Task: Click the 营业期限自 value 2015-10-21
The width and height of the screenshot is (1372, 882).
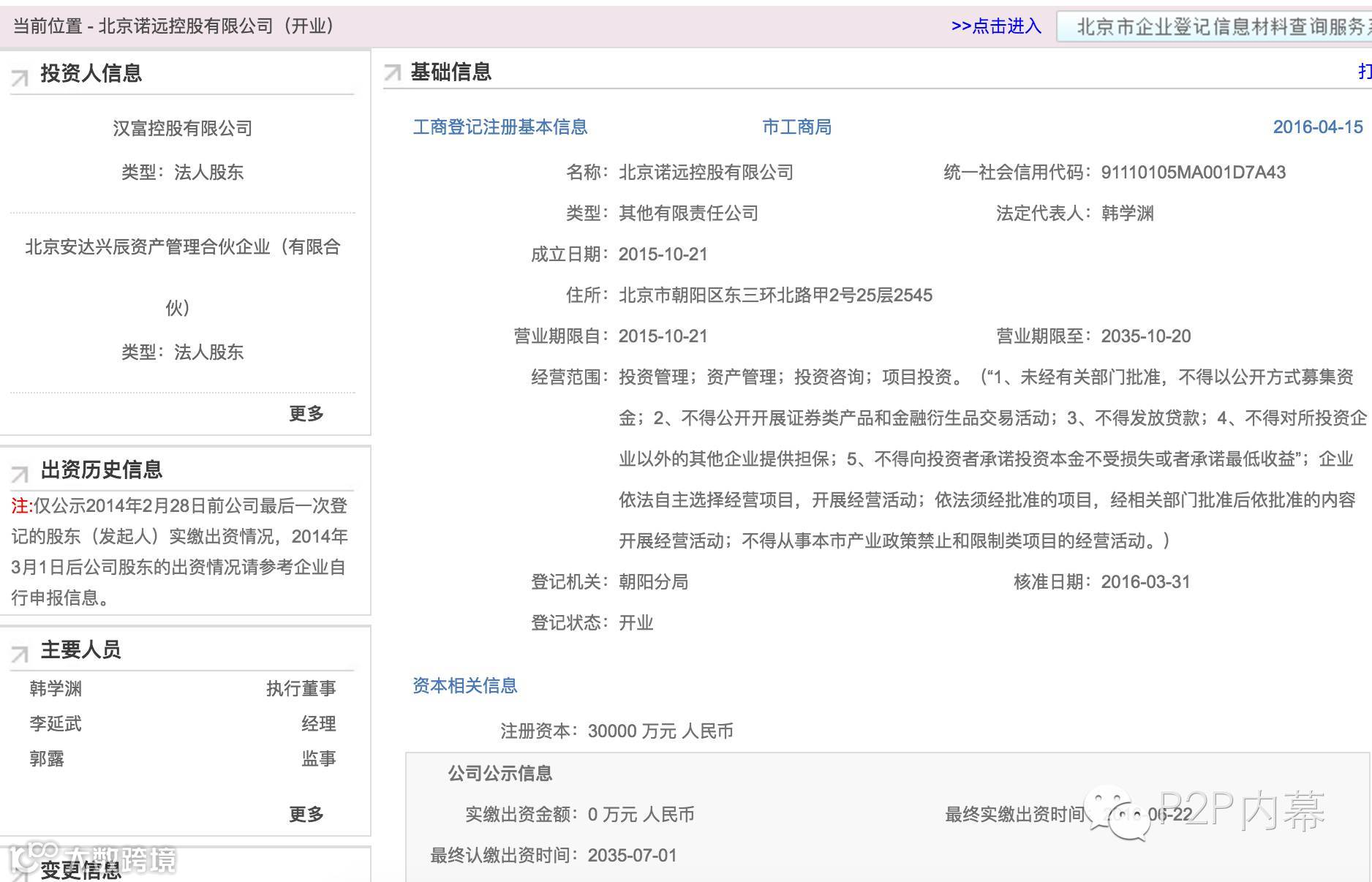Action: coord(663,336)
